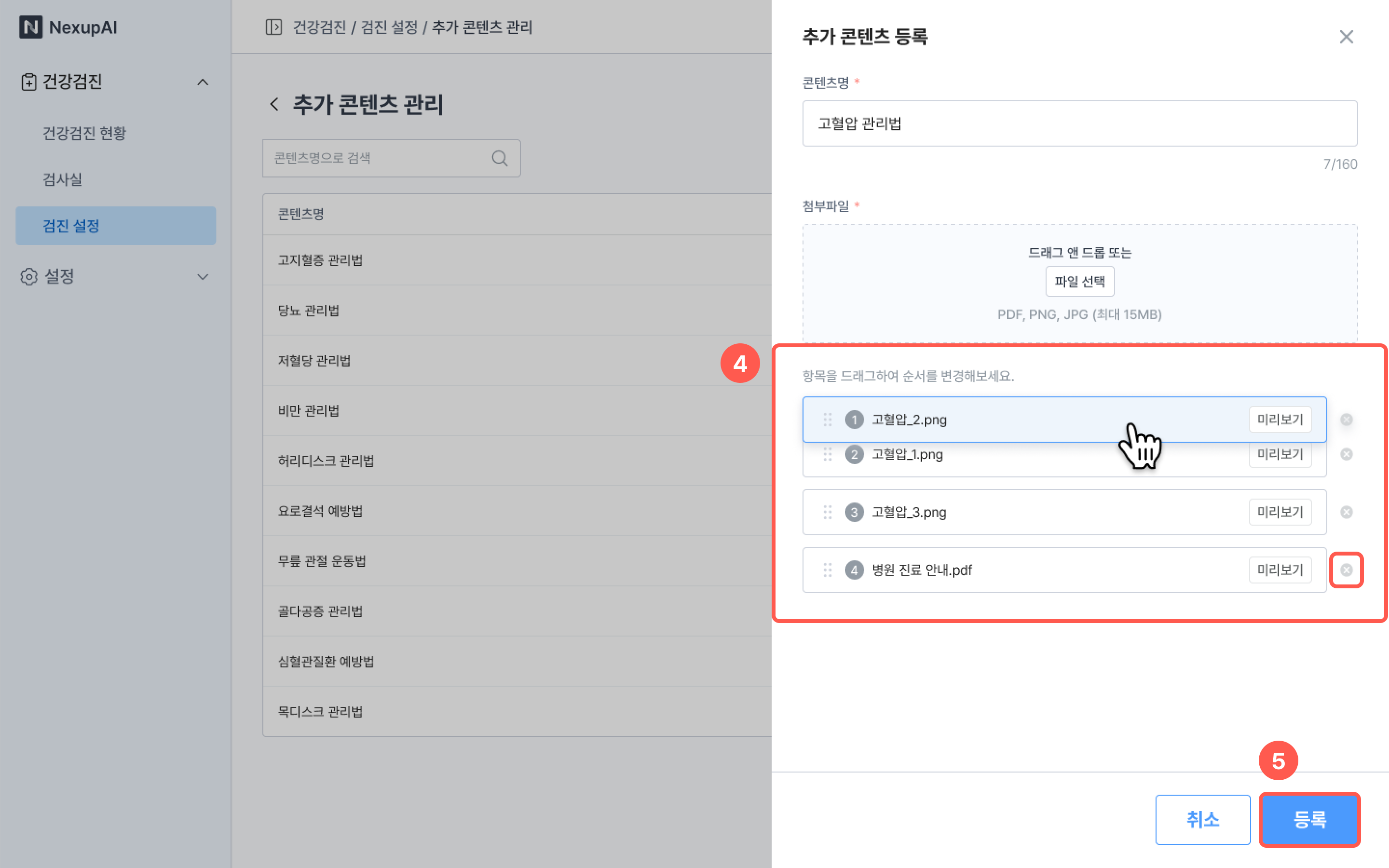Click drag handle of 병원 진료 안내.pdf
Viewport: 1389px width, 868px height.
tap(827, 570)
